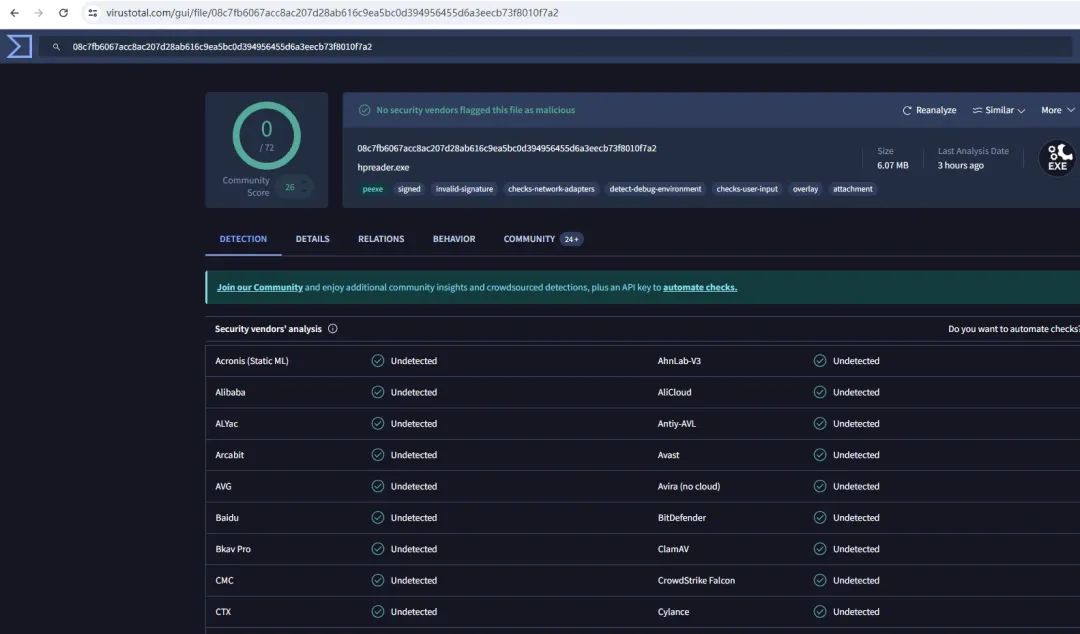Open the Similar dropdown
The image size is (1080, 634).
point(999,110)
